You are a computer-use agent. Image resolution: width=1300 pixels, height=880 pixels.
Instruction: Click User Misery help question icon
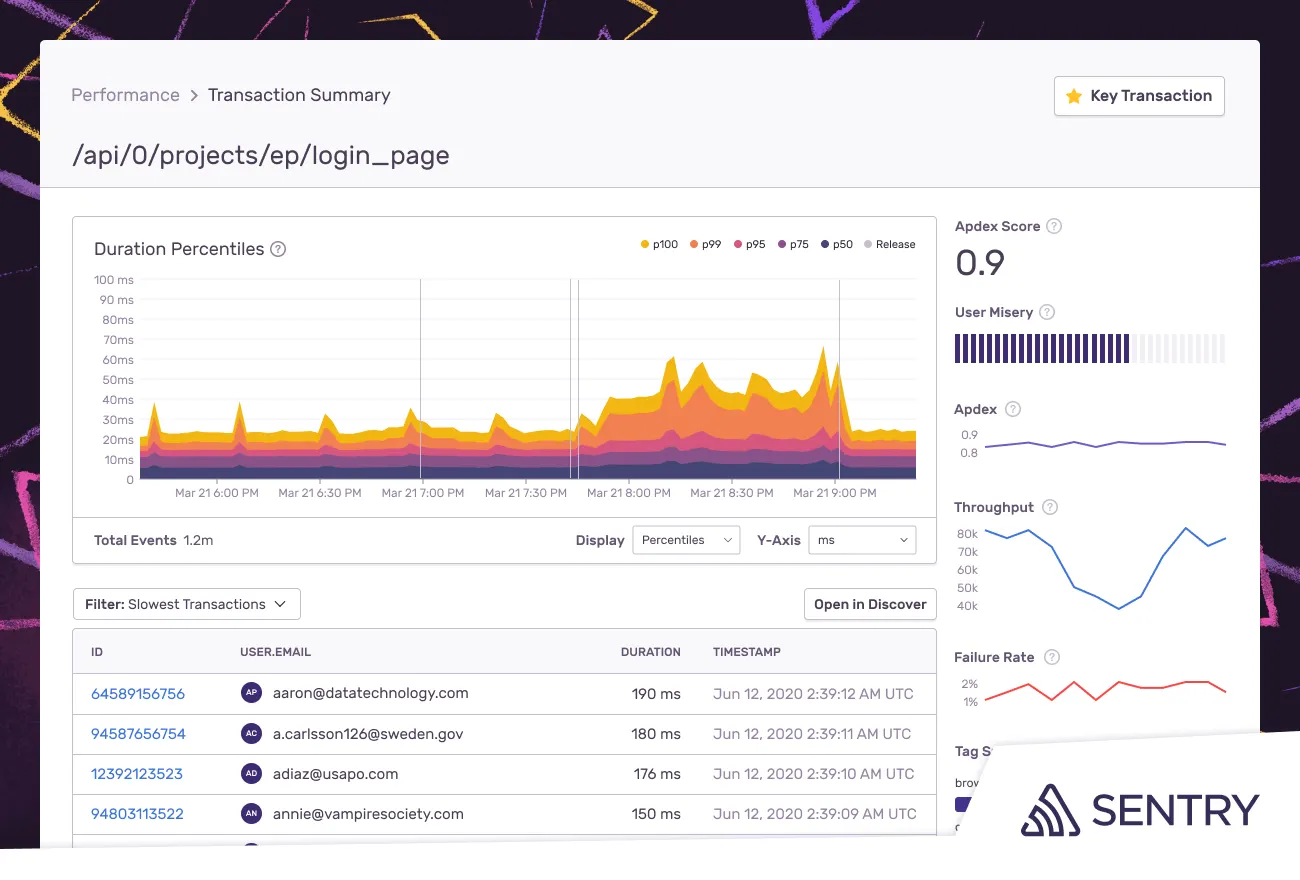coord(1047,312)
